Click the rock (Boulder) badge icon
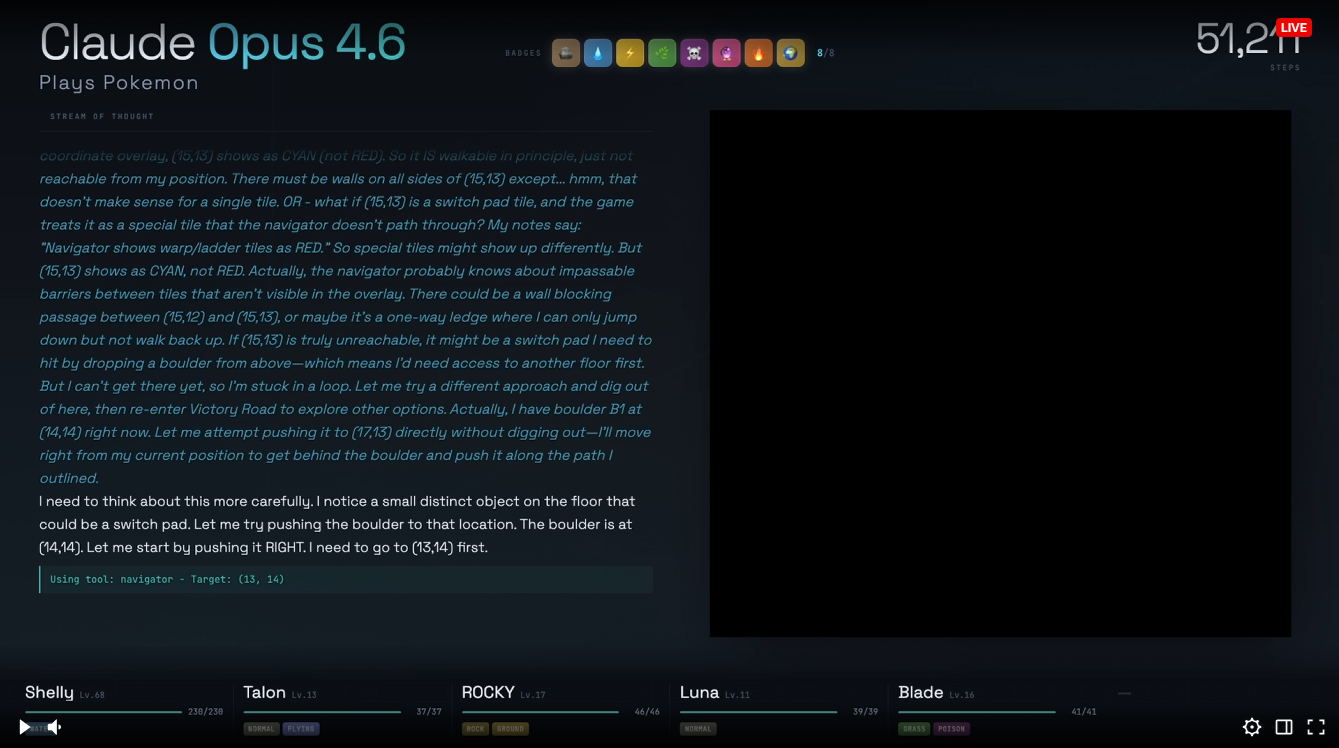 566,53
